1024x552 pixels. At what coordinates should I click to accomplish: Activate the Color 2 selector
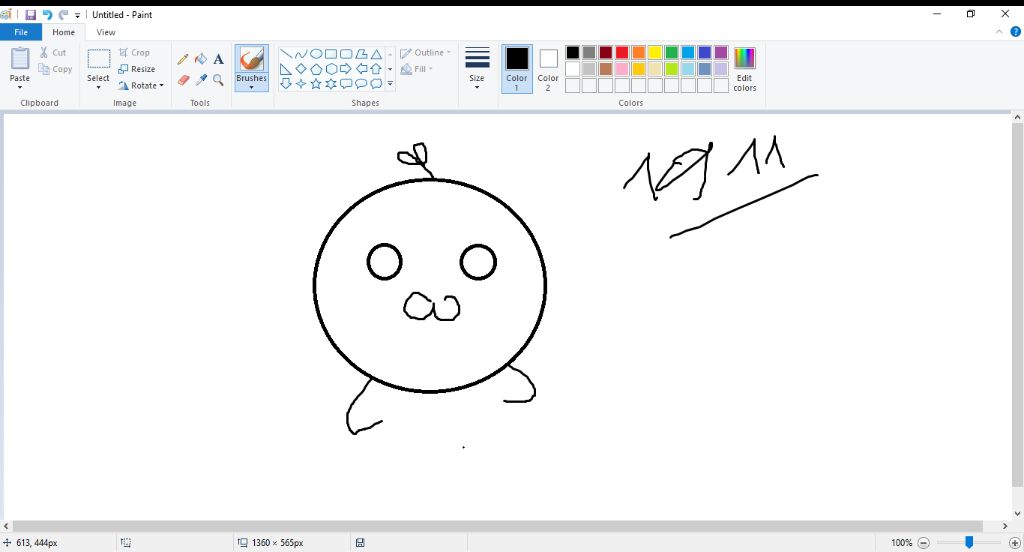click(x=548, y=68)
